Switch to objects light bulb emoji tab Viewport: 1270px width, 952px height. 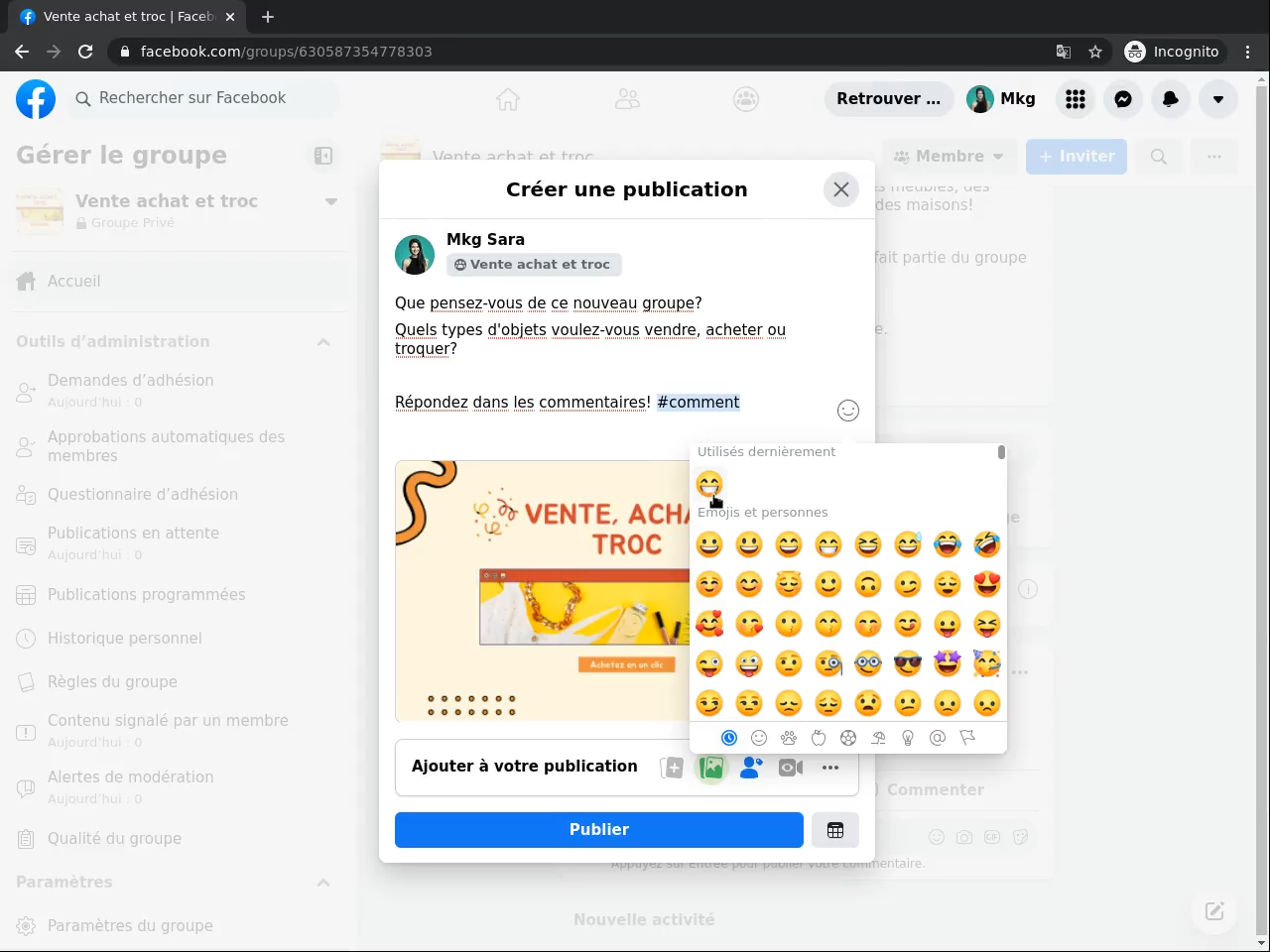coord(908,738)
